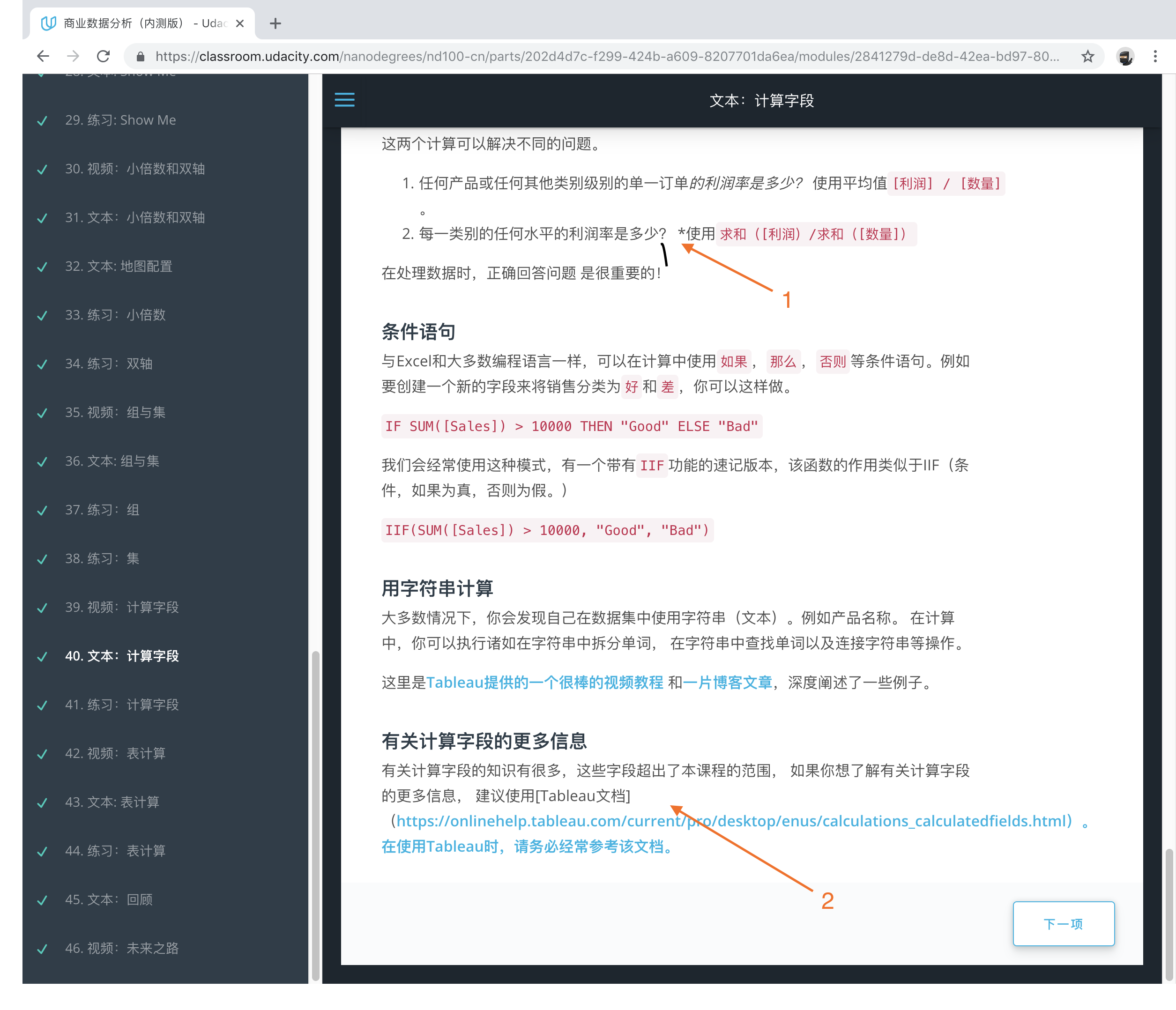Click the browser profile avatar icon
The height and width of the screenshot is (1010, 1176).
click(x=1124, y=56)
